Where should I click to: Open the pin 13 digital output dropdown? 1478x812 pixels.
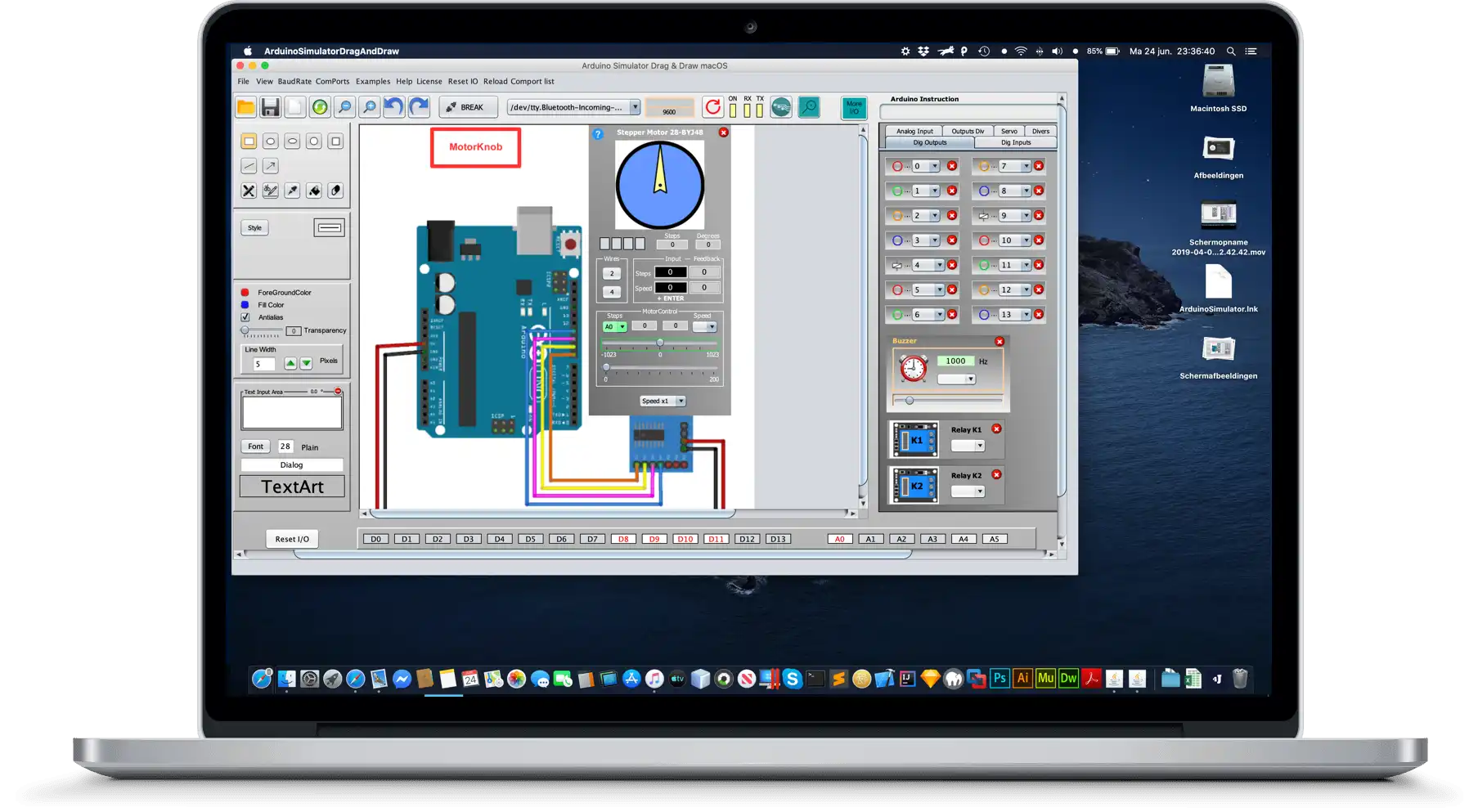[1015, 314]
